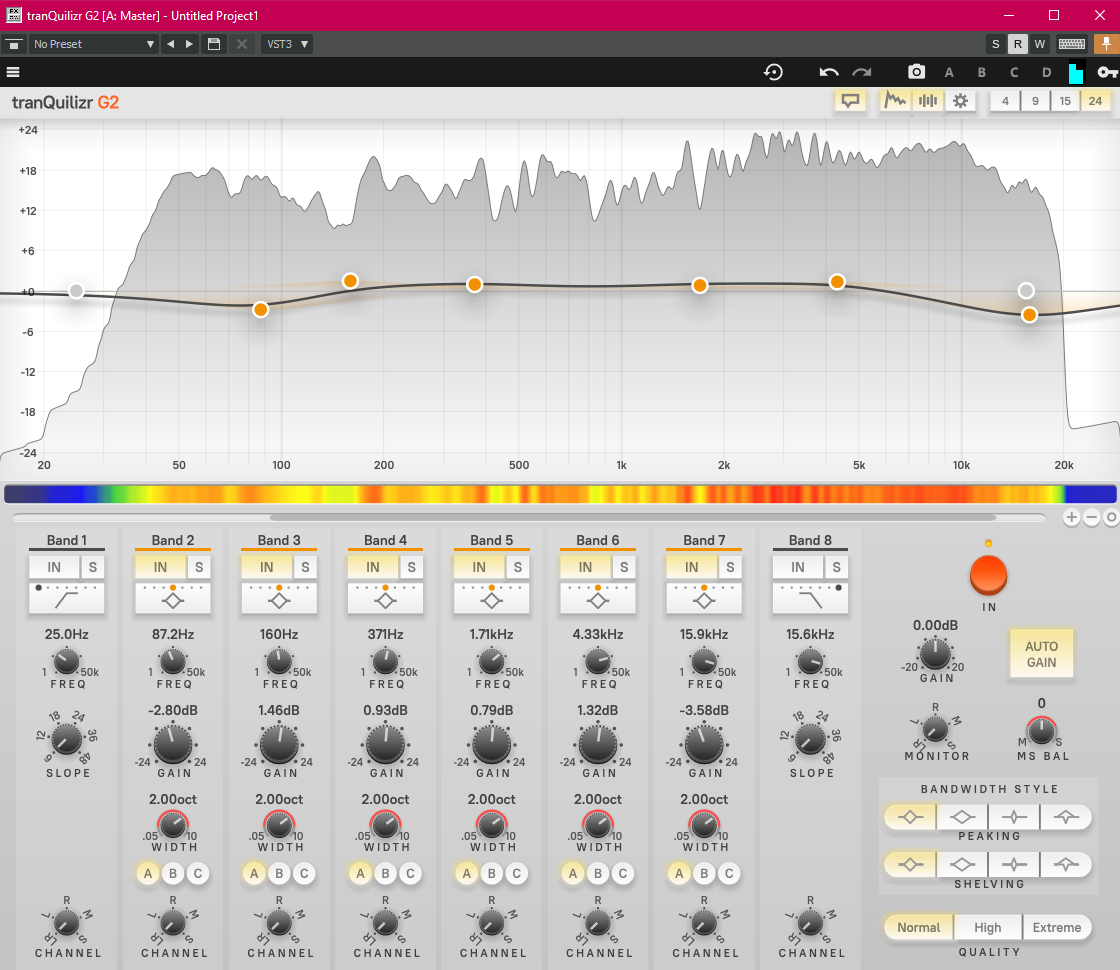Toggle the Band 8 IN button
Screen dimensions: 1120x970
pyautogui.click(x=798, y=567)
